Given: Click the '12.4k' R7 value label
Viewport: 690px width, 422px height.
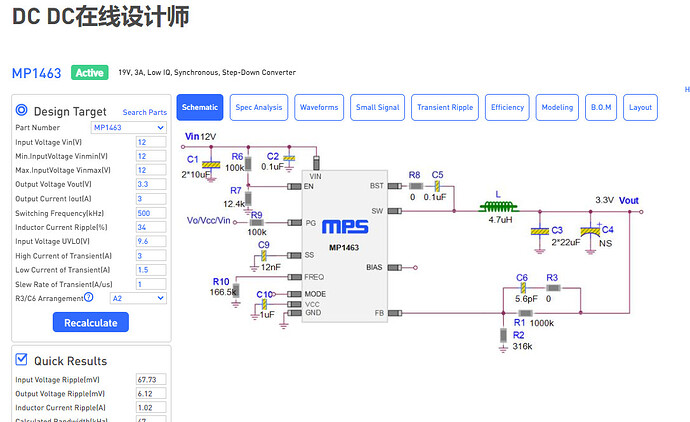Looking at the screenshot, I should click(234, 204).
